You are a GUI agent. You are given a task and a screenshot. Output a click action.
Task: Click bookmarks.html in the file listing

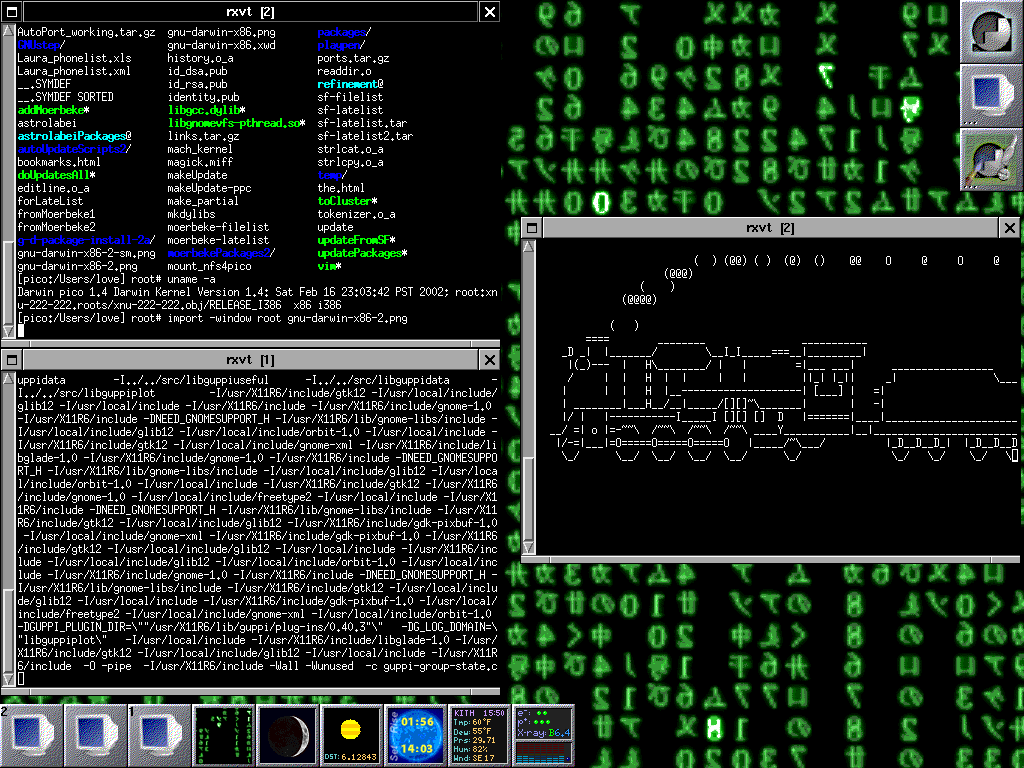click(x=59, y=162)
